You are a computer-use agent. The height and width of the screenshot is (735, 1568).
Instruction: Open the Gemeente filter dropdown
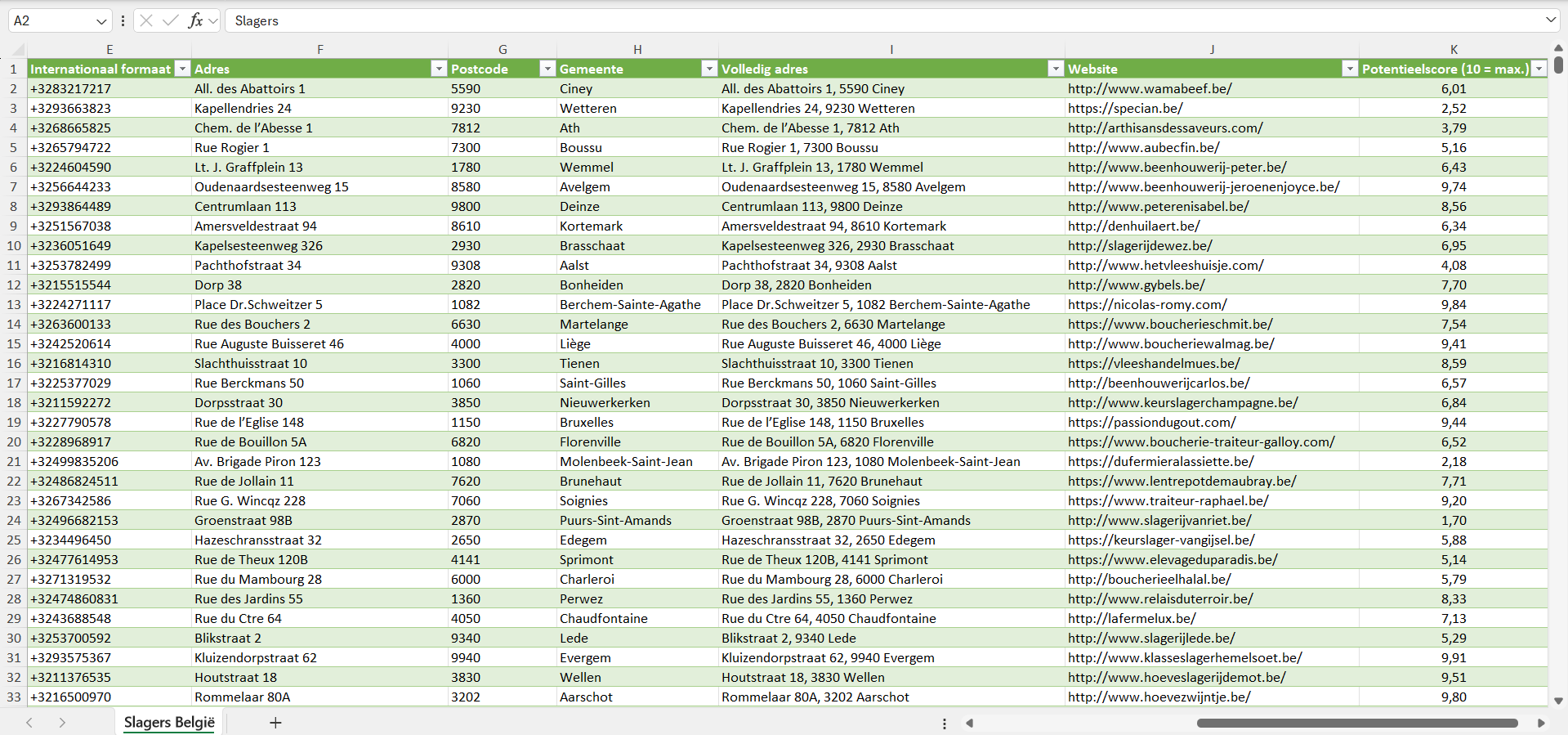tap(709, 69)
